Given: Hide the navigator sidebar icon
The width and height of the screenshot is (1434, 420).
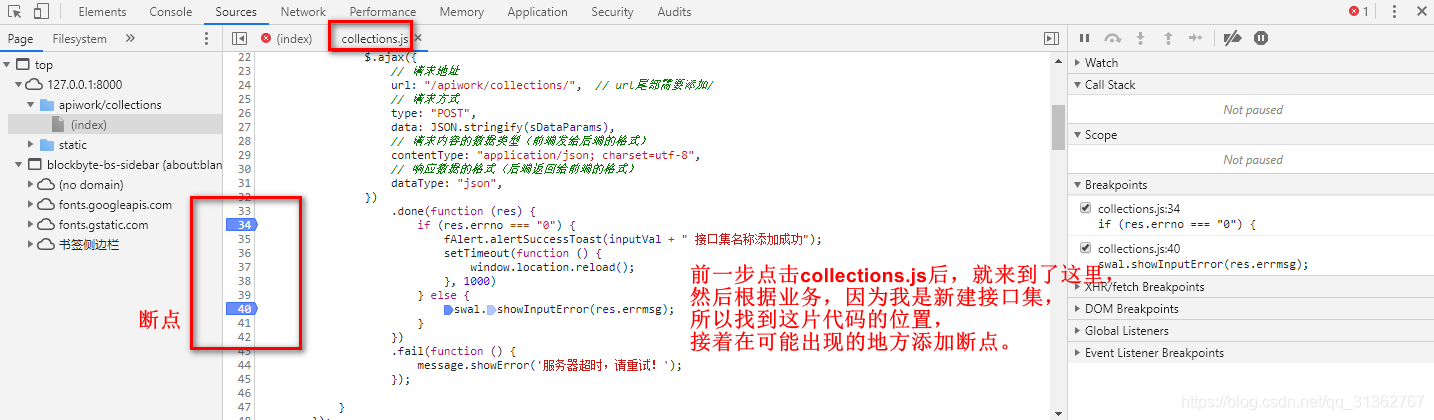Looking at the screenshot, I should point(239,39).
